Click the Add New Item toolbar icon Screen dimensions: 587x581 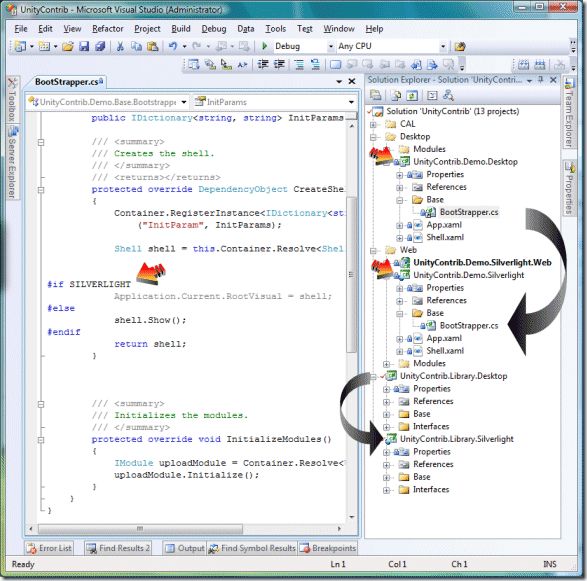[45, 46]
